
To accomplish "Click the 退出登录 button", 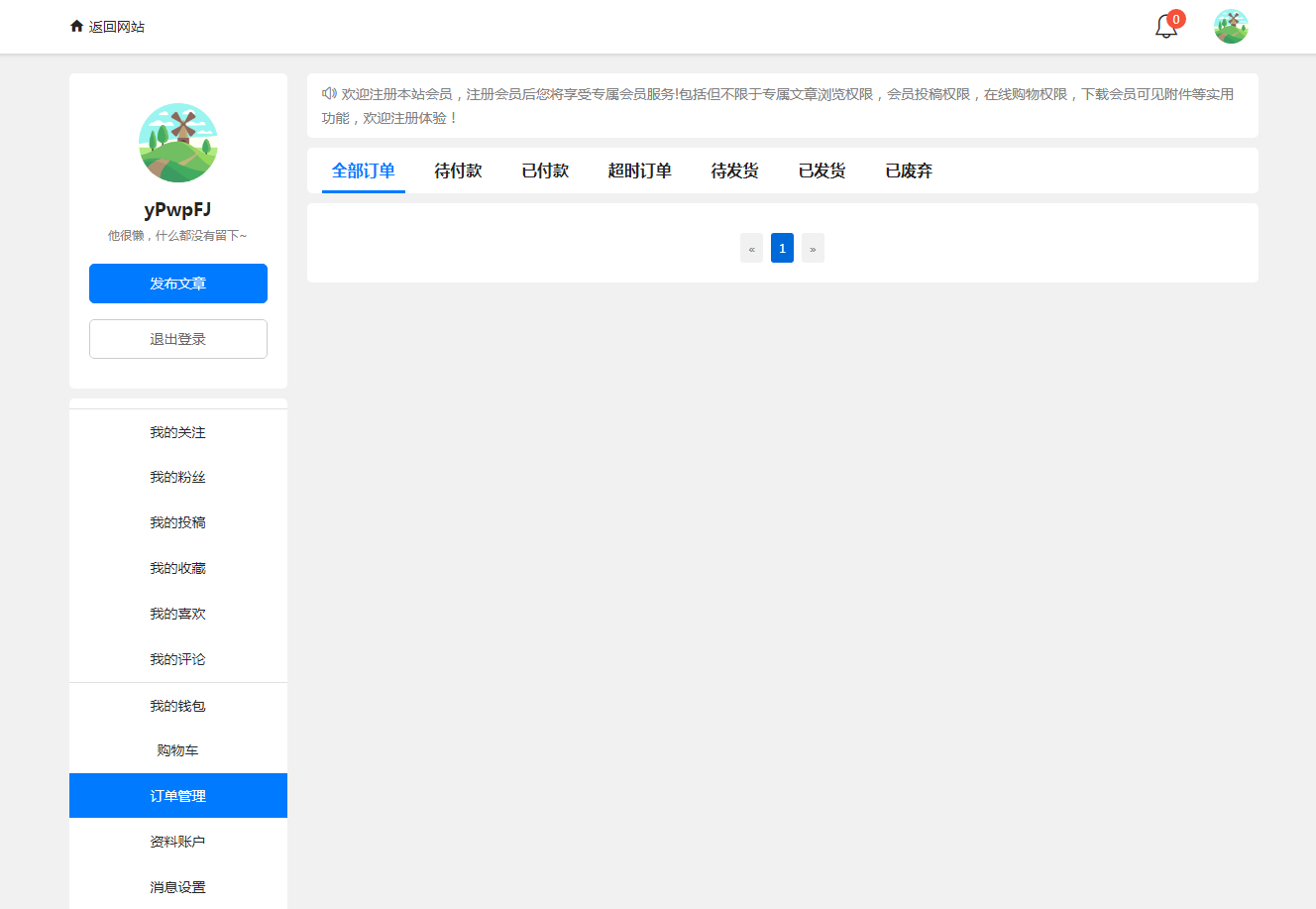I will (x=178, y=339).
